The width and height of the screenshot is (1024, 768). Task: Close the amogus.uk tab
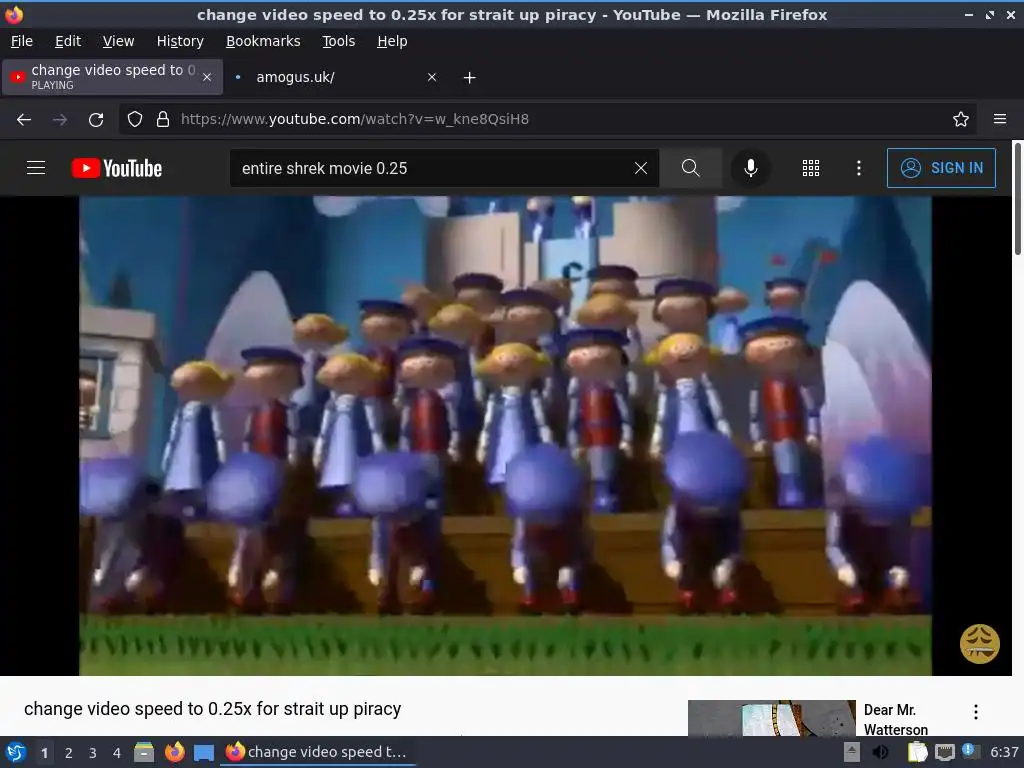(x=432, y=77)
